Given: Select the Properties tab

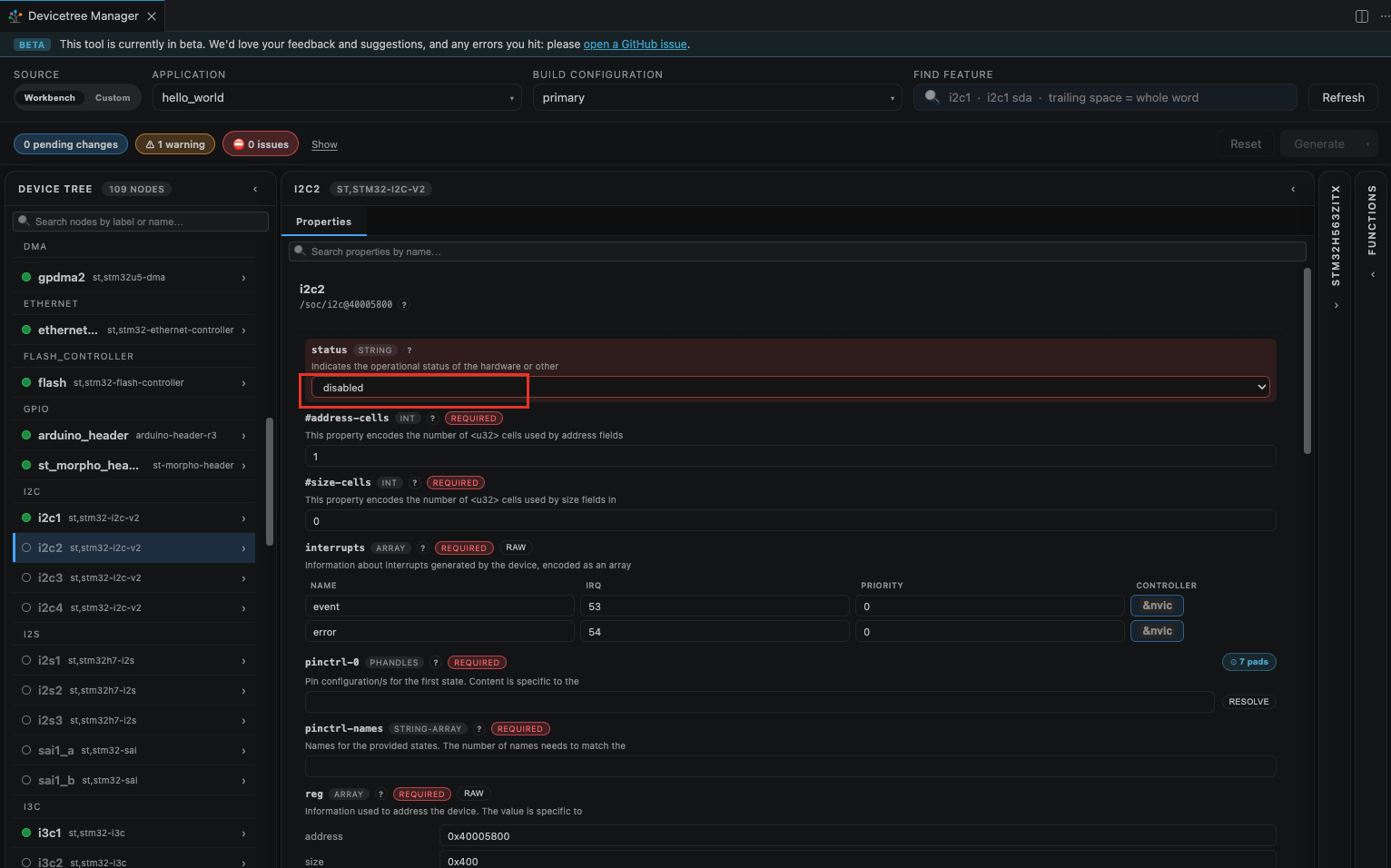Looking at the screenshot, I should coord(323,222).
